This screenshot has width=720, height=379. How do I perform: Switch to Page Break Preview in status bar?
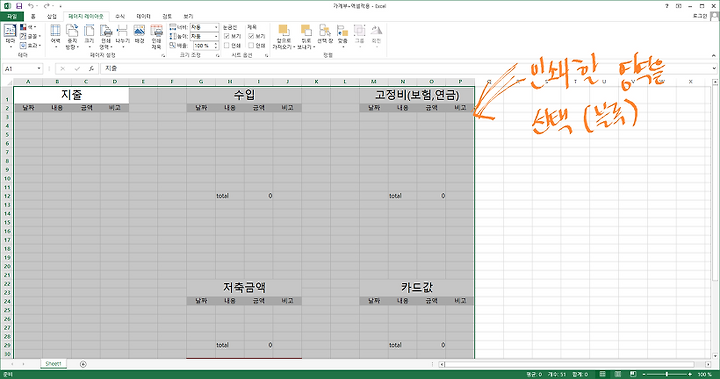click(633, 374)
